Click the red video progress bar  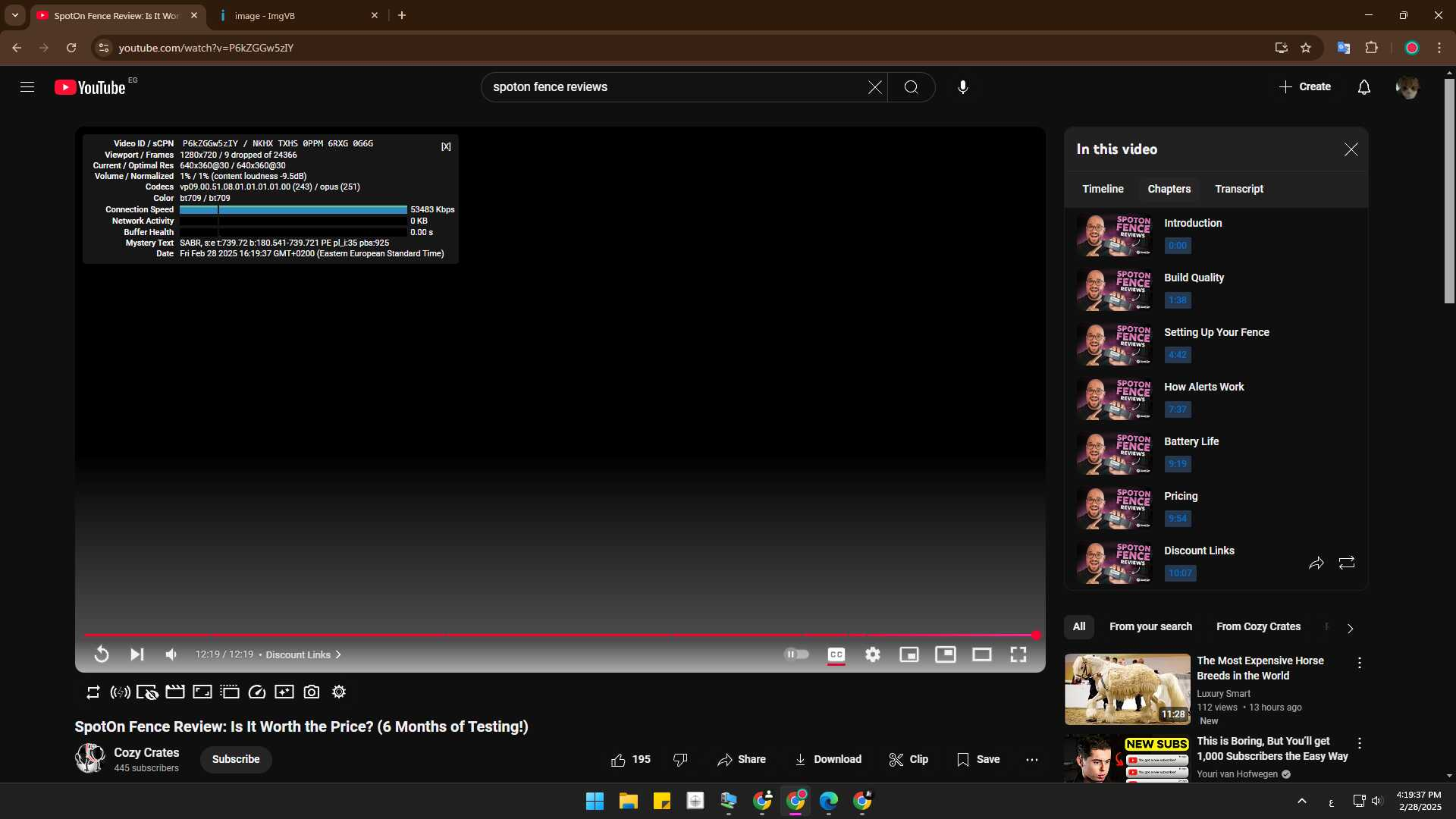560,635
